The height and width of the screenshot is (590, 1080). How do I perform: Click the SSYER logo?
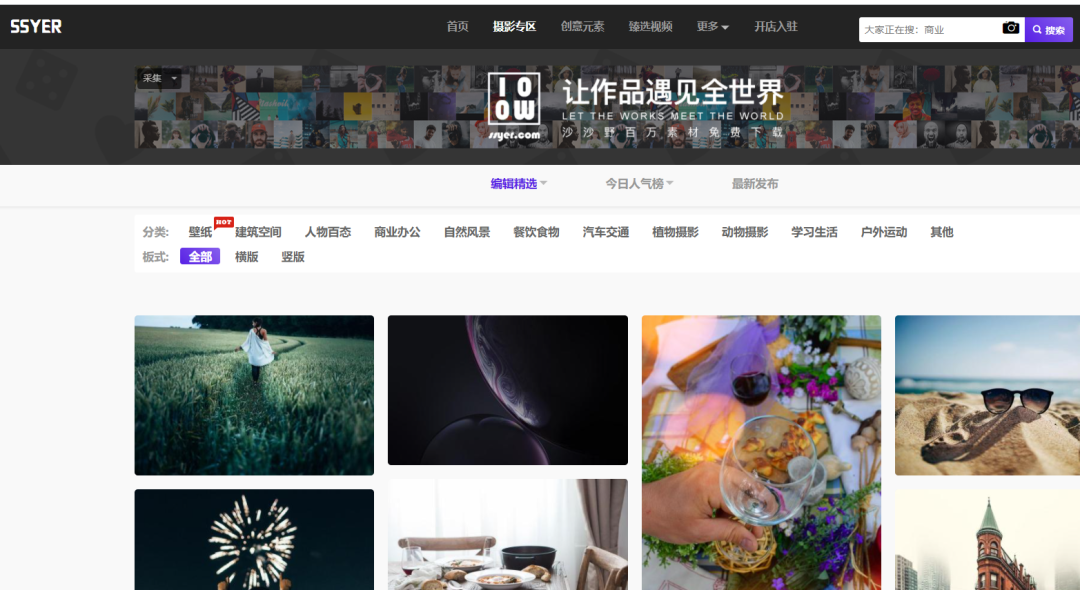(x=36, y=27)
